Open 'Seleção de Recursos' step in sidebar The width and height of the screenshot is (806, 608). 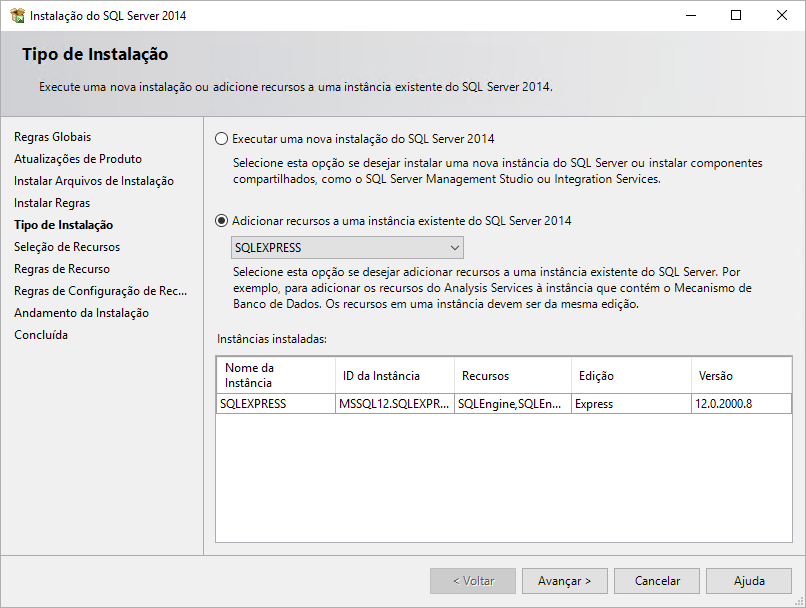pyautogui.click(x=67, y=247)
